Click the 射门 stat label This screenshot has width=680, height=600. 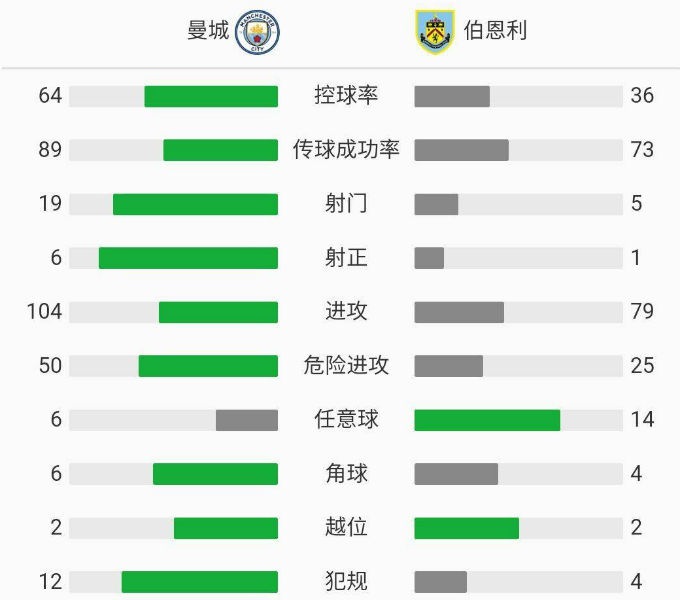tap(346, 204)
